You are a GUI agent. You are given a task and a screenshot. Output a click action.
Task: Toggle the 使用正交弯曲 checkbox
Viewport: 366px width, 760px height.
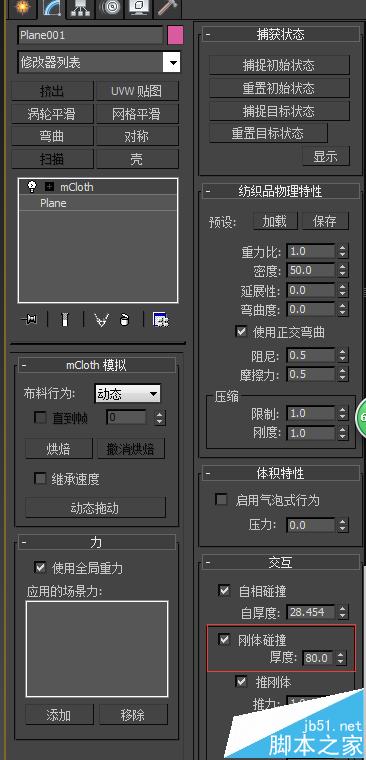point(241,332)
